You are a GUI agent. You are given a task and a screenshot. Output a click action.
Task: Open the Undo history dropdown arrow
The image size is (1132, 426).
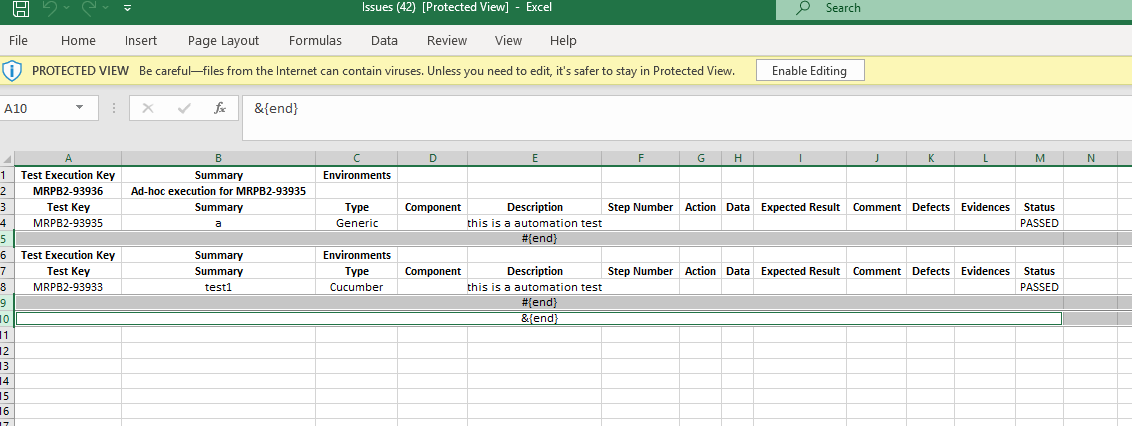point(66,8)
